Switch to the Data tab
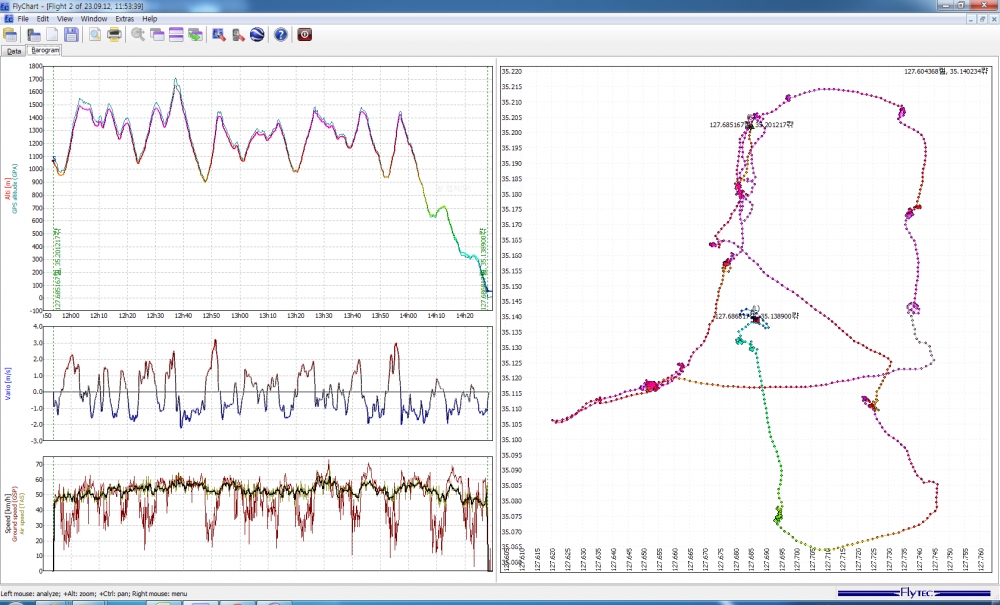Viewport: 1000px width, 605px height. (14, 51)
